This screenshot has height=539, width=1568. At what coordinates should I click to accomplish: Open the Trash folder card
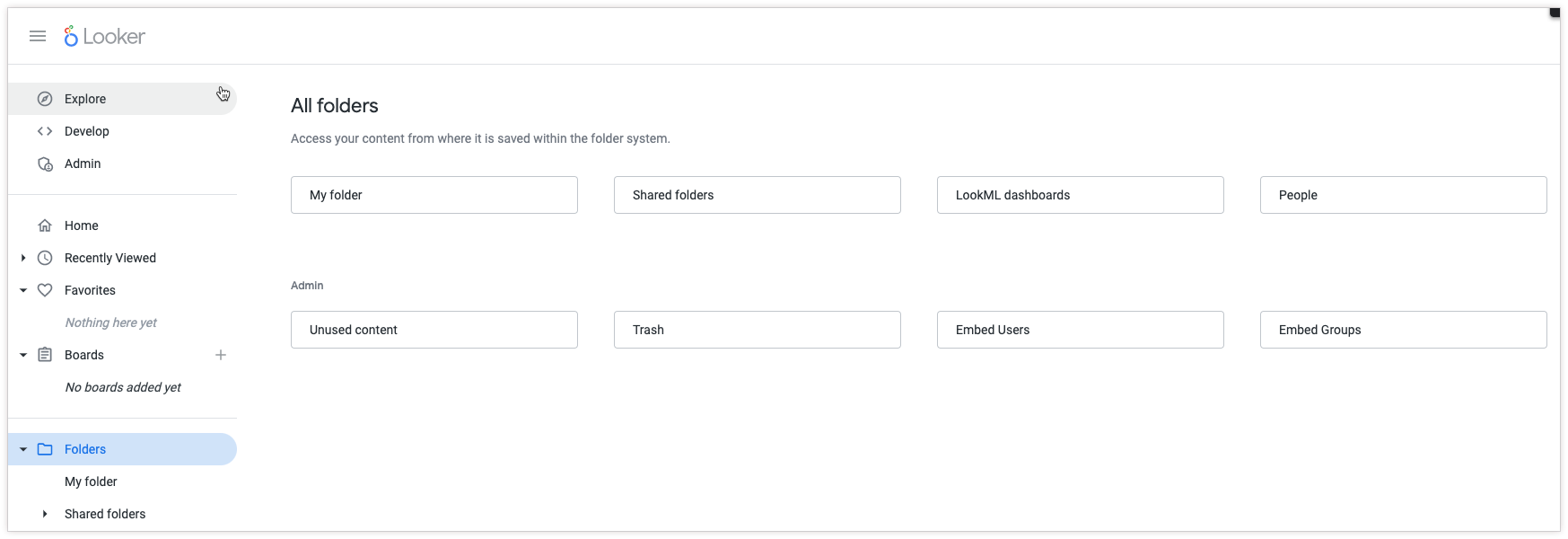tap(757, 330)
